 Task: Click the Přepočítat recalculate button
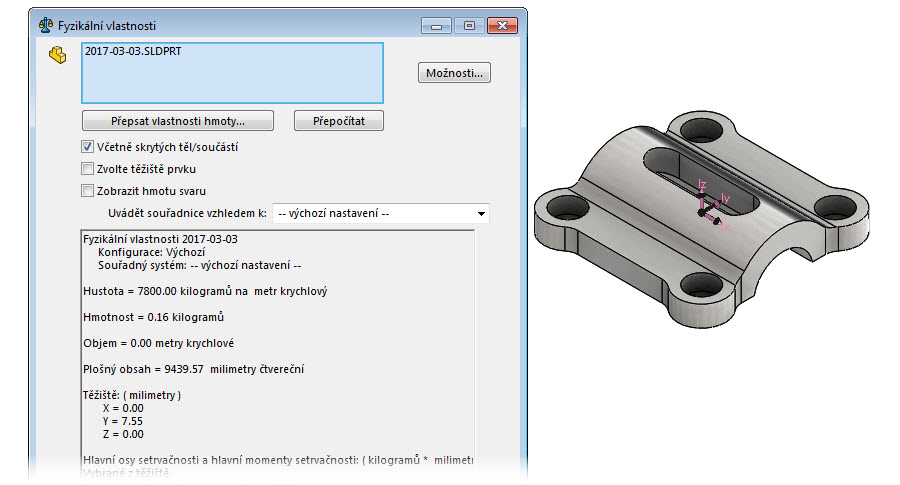339,121
